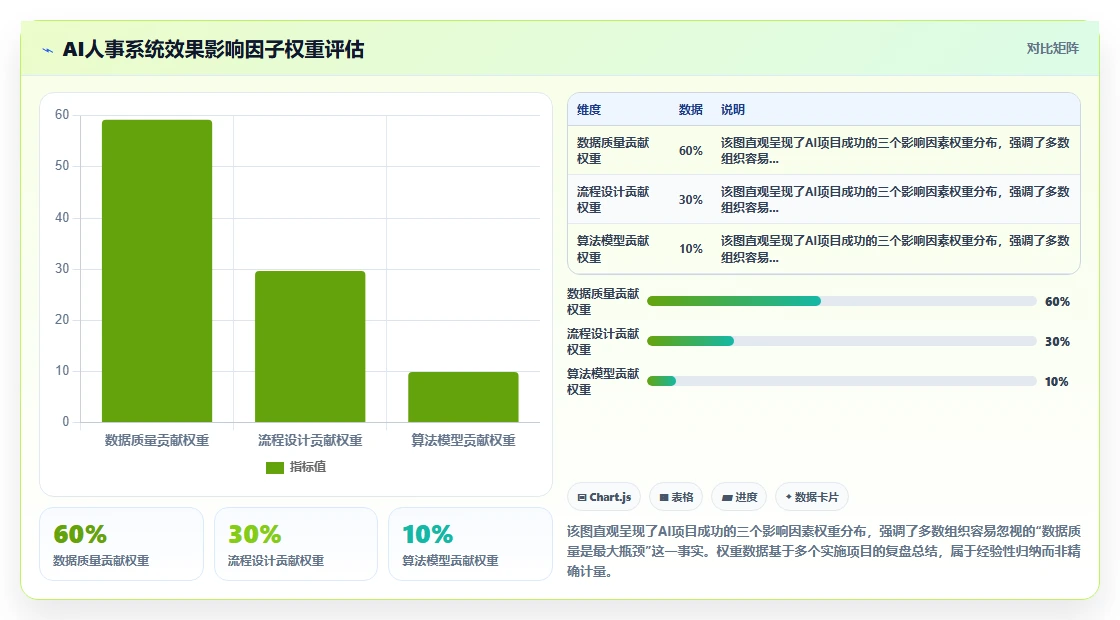Screen dimensions: 1120x620
Task: Select the 进度 tag
Action: coord(739,497)
